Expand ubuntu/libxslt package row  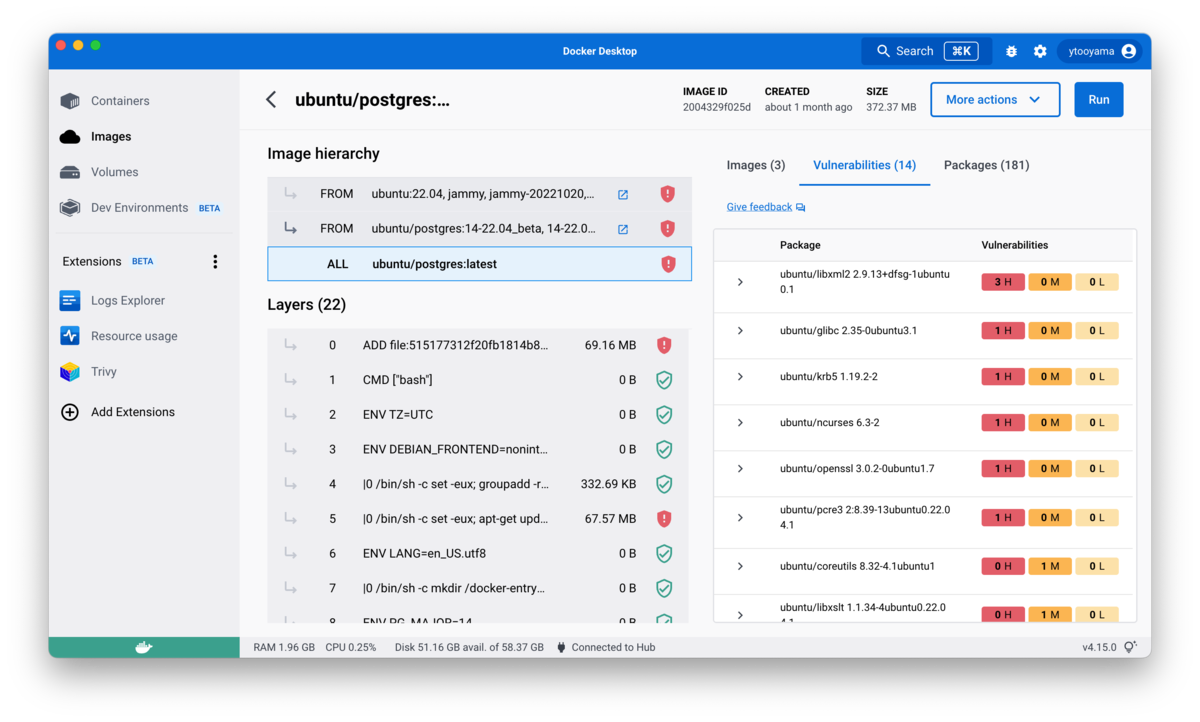coord(740,615)
